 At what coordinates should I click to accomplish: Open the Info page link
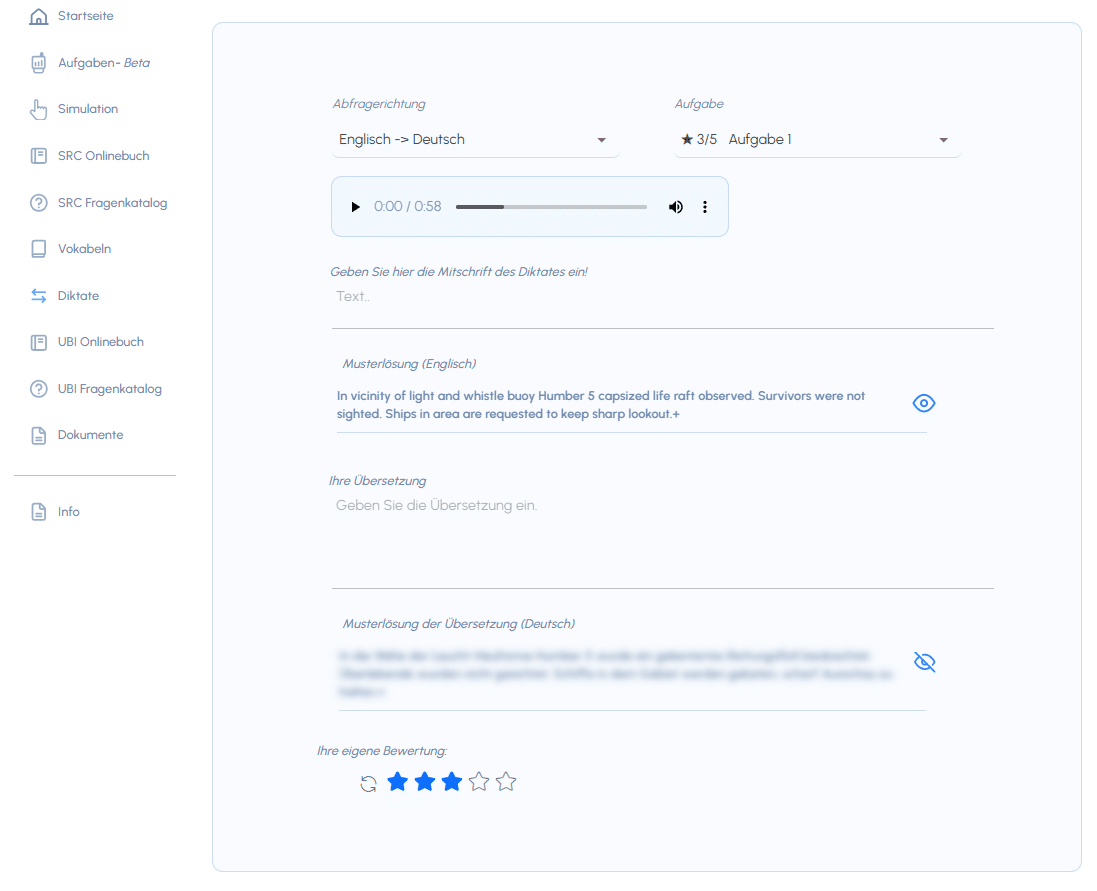tap(68, 512)
